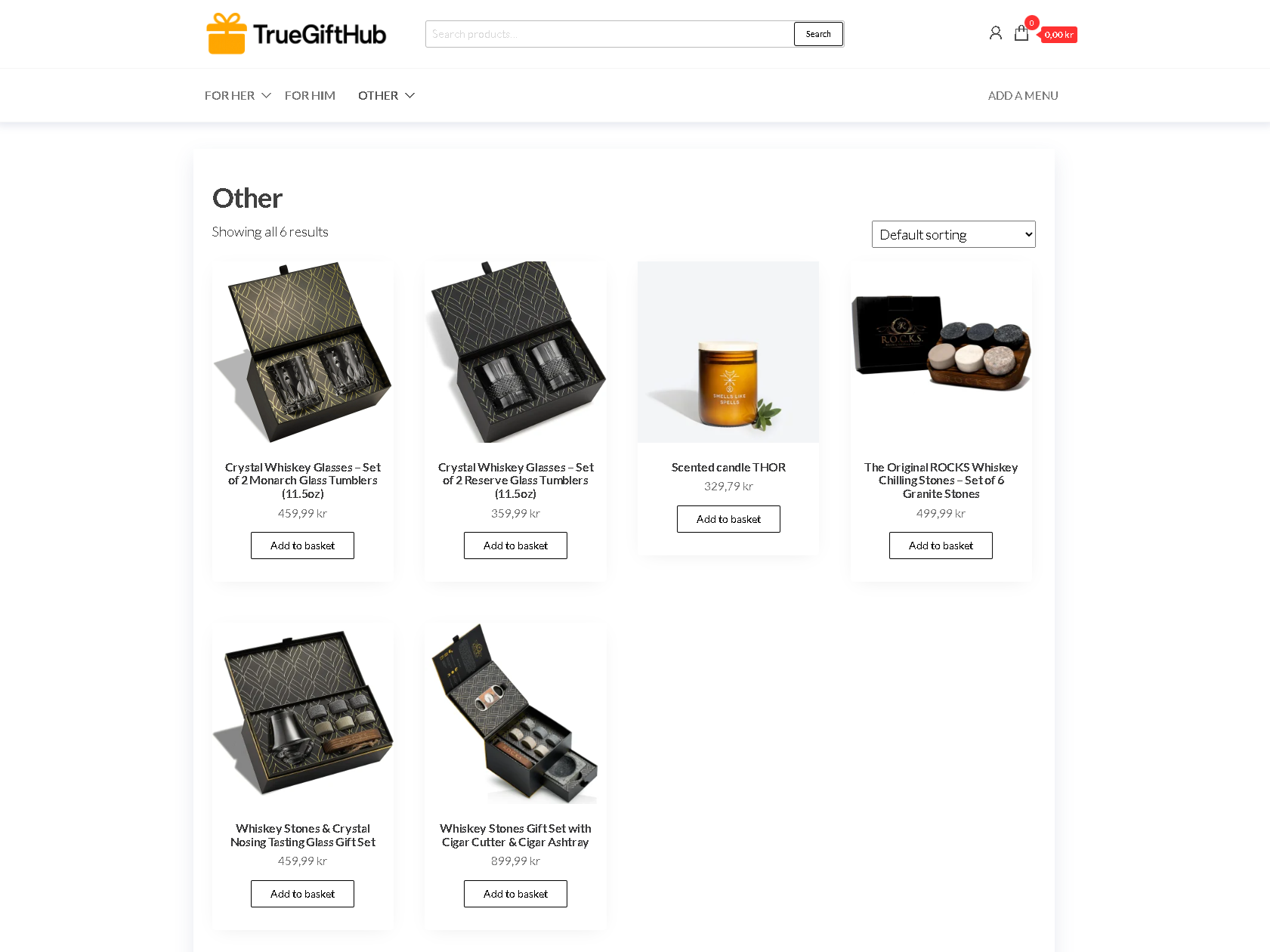Open the Default sorting dropdown
The image size is (1270, 952).
tap(953, 234)
